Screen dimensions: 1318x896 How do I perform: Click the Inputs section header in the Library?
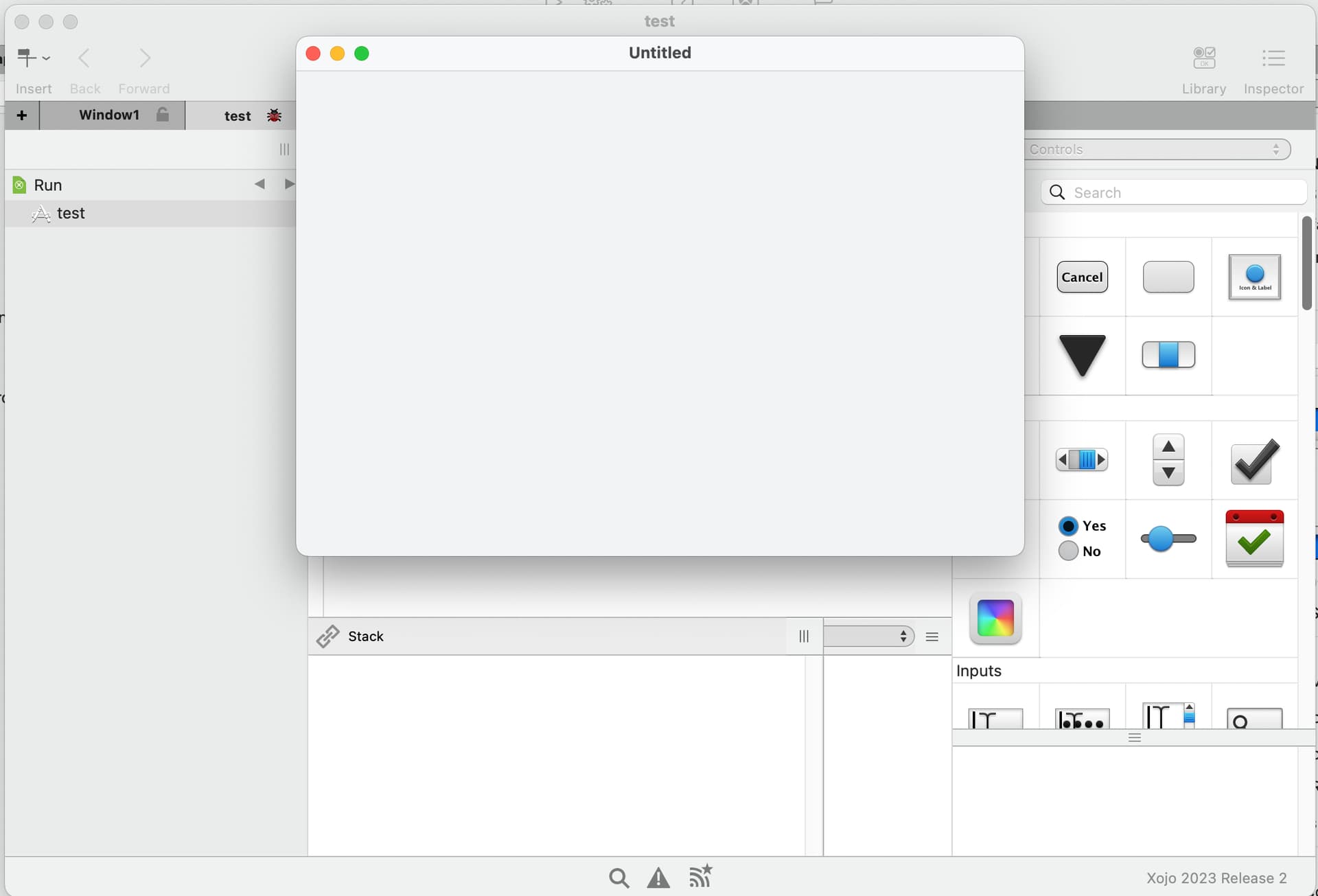[x=979, y=671]
